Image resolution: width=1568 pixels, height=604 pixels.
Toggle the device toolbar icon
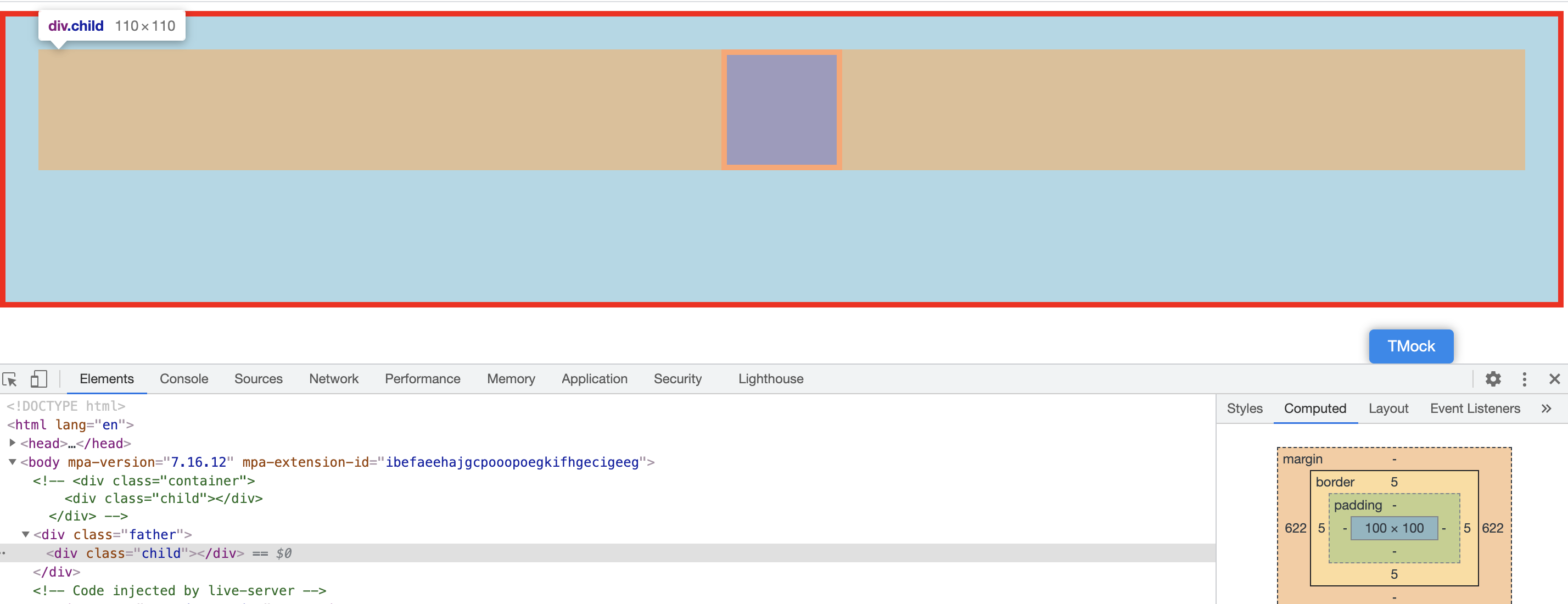coord(39,379)
